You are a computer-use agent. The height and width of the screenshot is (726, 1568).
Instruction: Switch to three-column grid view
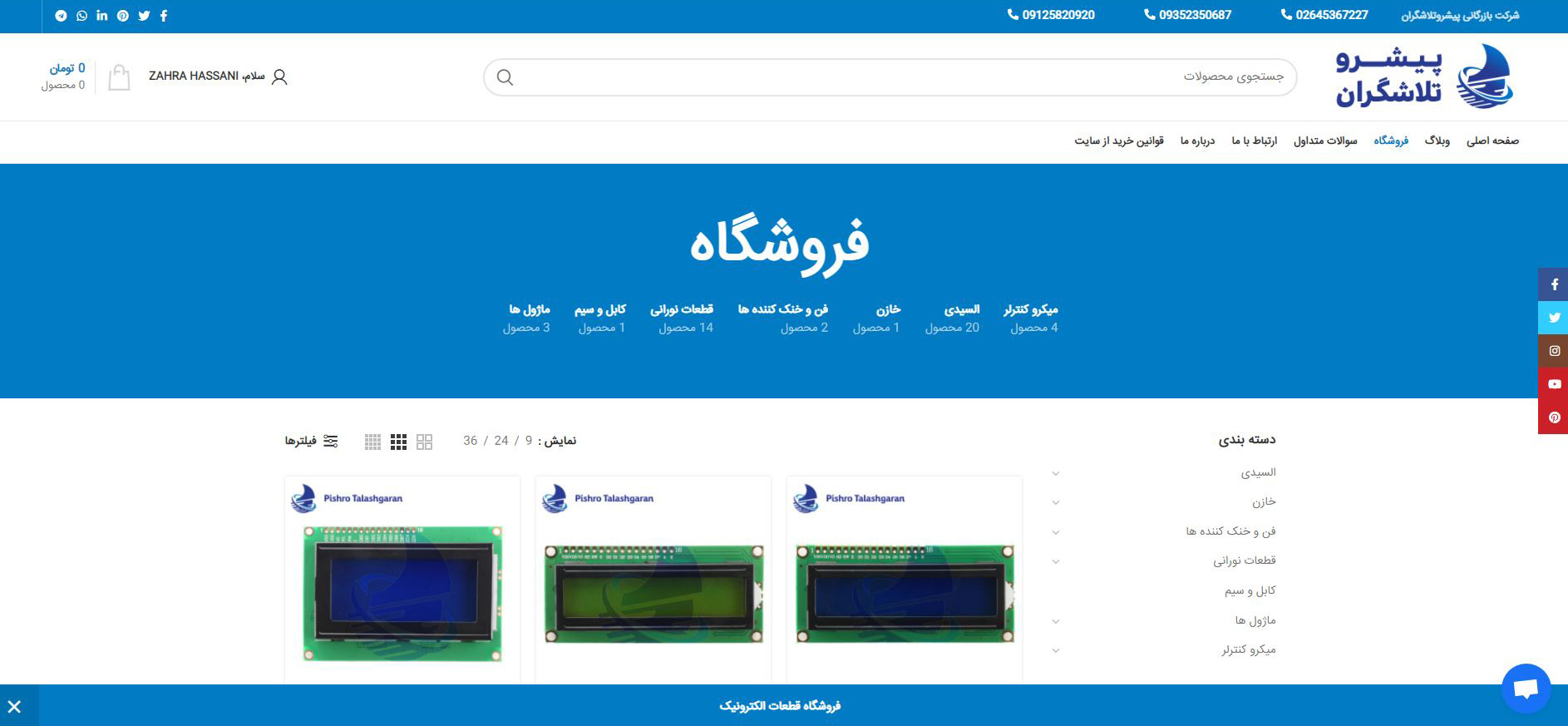(399, 442)
